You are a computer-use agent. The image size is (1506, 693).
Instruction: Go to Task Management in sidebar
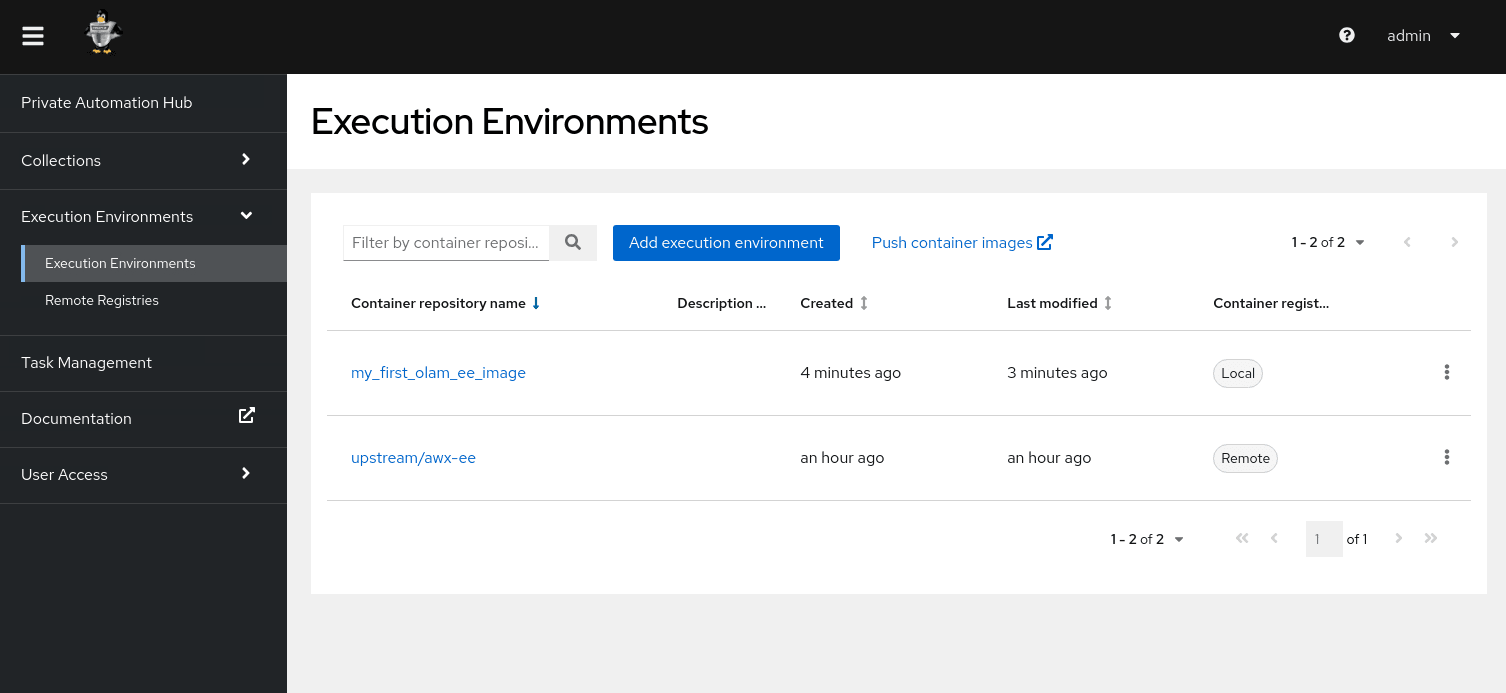87,363
